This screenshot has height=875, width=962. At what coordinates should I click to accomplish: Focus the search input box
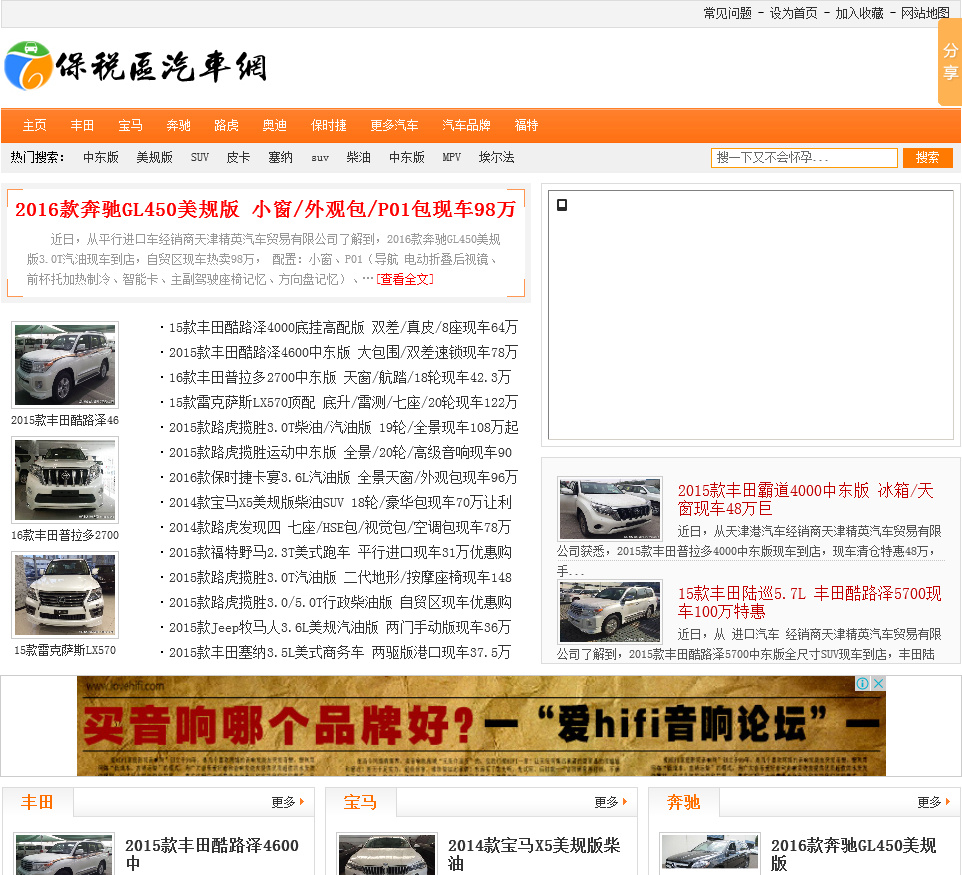(804, 158)
